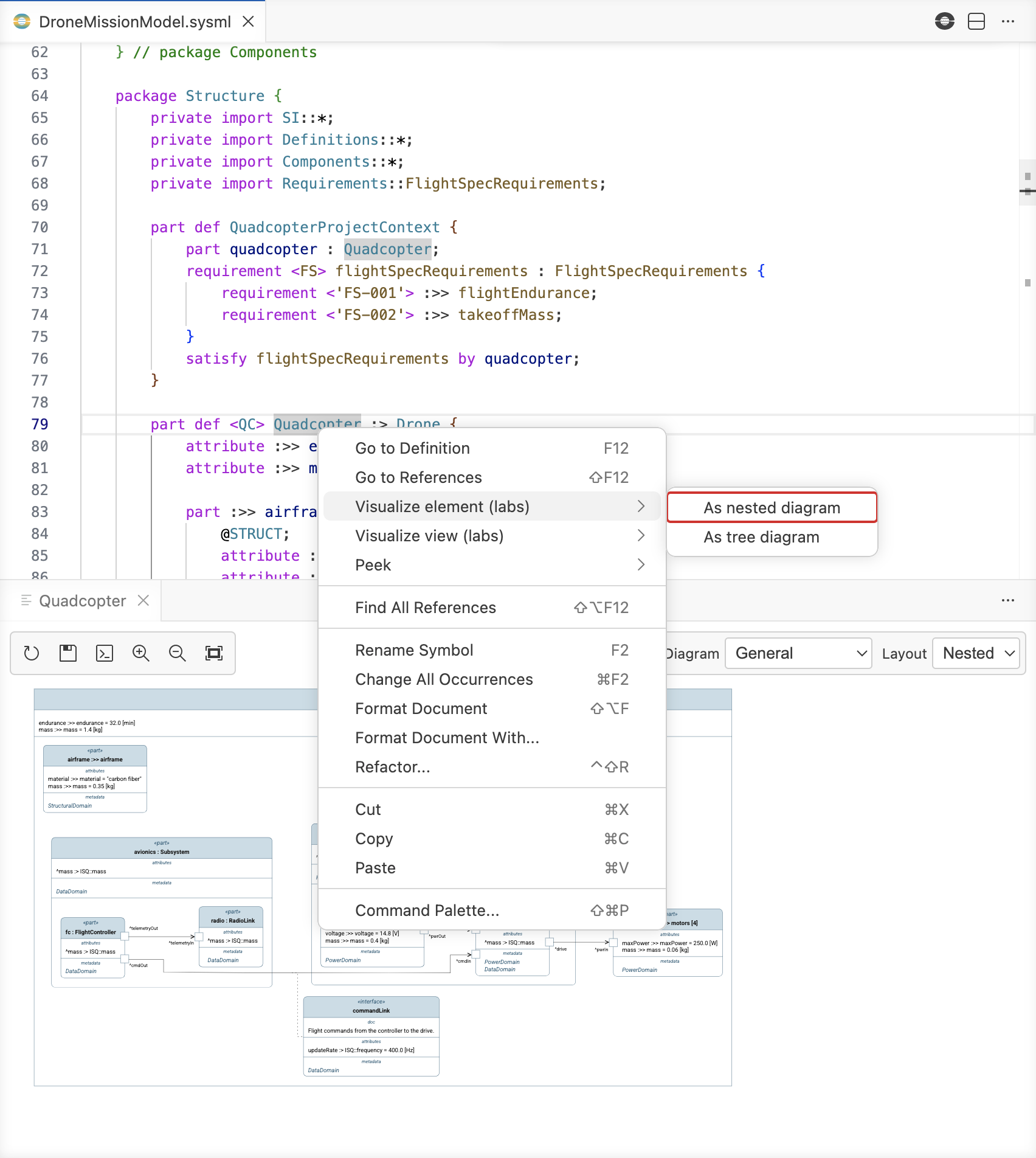Zoom out of the diagram
This screenshot has height=1158, width=1036.
point(178,653)
